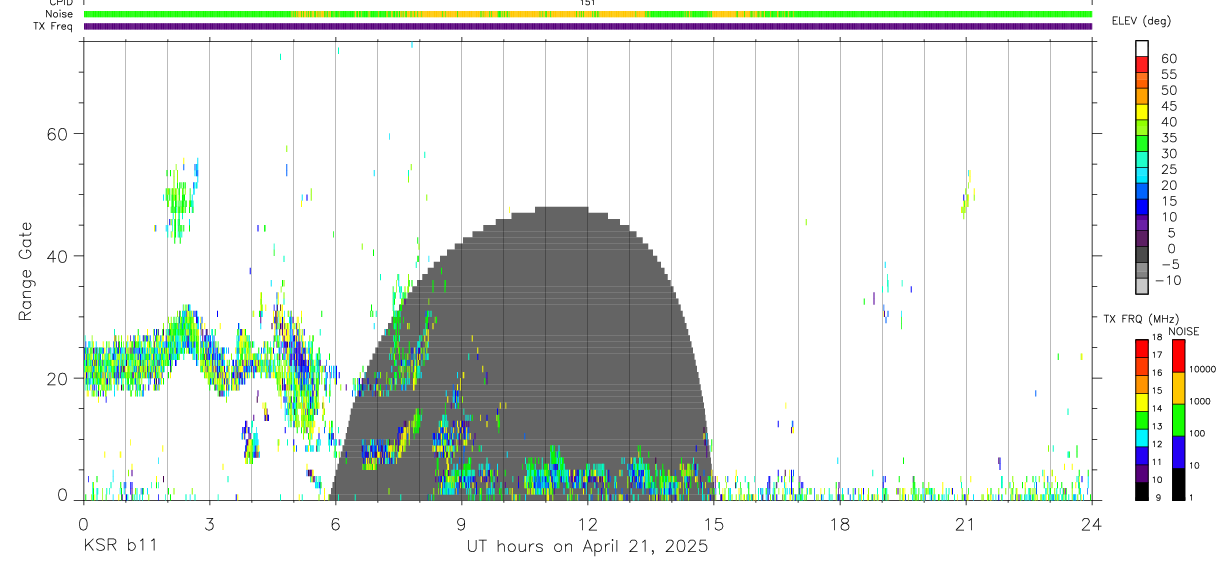Click the '25' label on ELEV color bar

(1168, 170)
